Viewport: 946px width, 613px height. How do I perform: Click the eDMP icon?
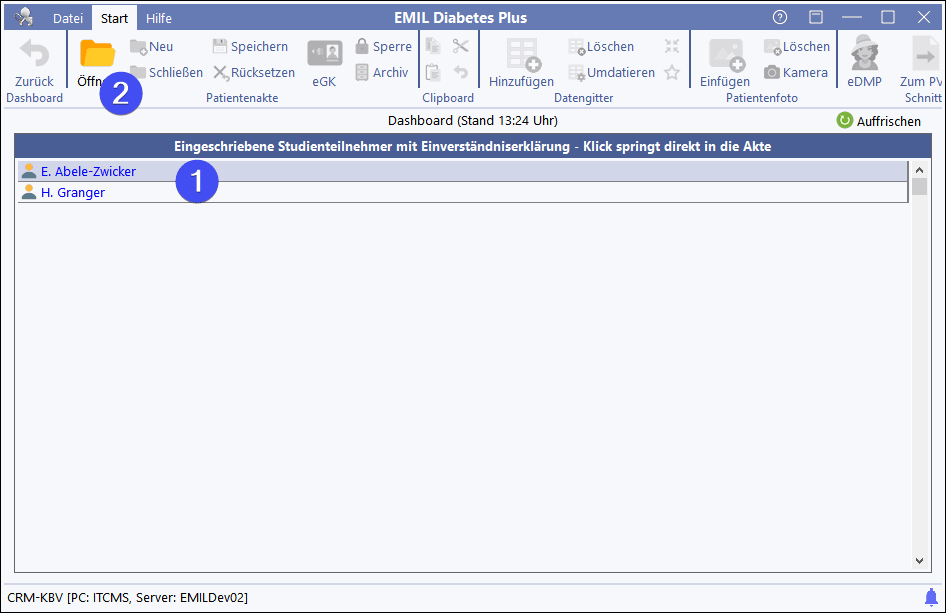[864, 55]
